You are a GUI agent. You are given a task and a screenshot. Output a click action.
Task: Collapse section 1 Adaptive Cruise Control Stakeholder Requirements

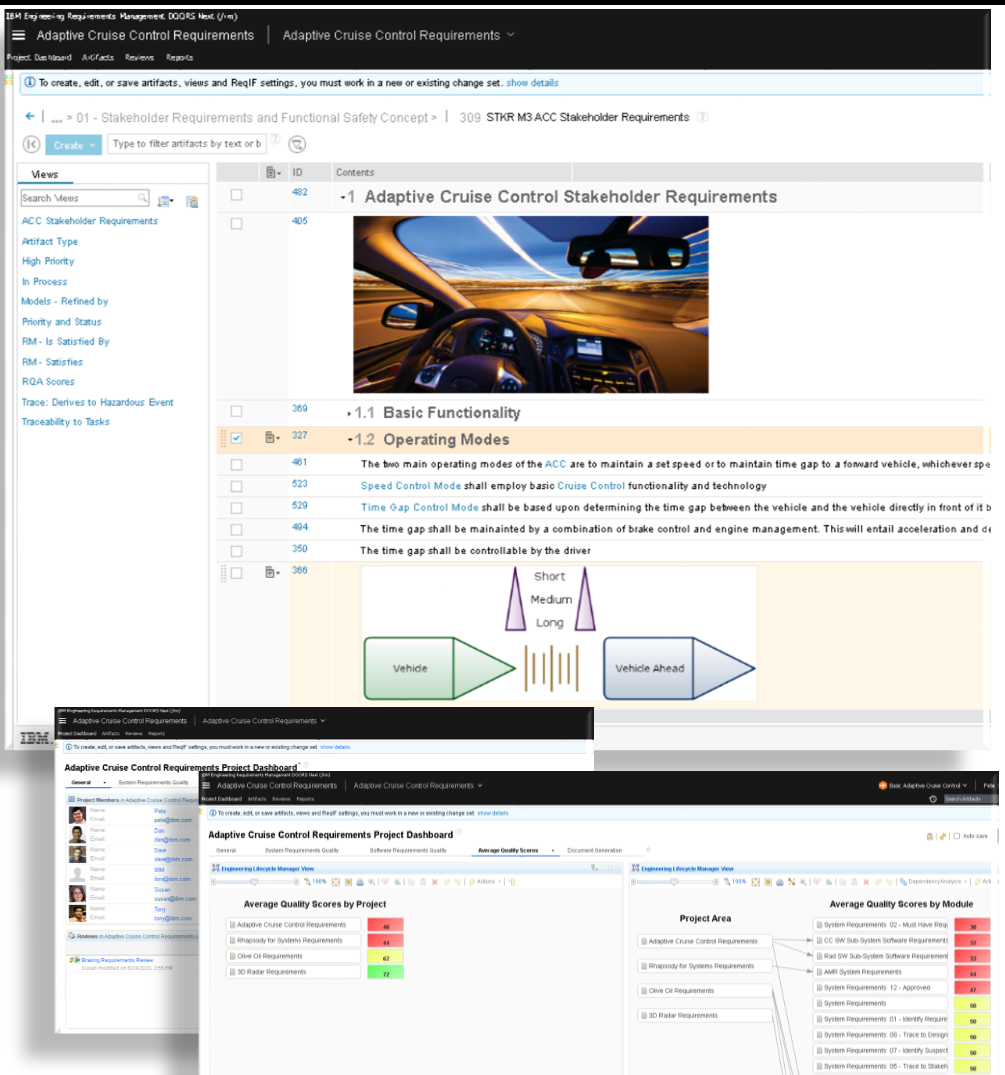pyautogui.click(x=343, y=197)
